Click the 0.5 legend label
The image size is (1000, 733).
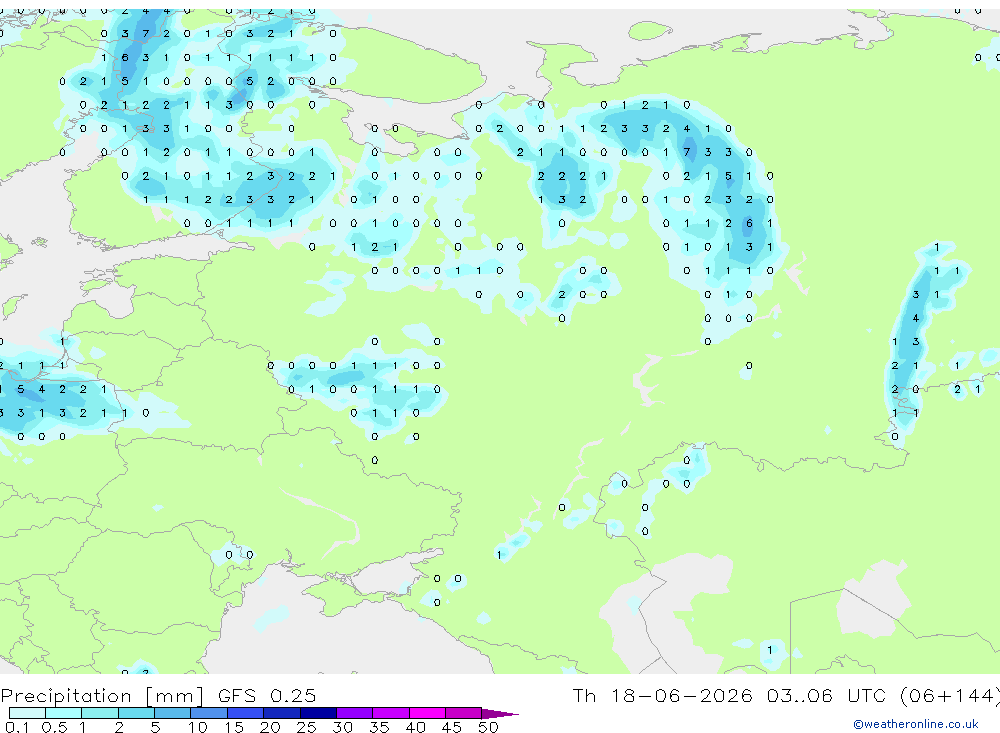click(x=54, y=727)
